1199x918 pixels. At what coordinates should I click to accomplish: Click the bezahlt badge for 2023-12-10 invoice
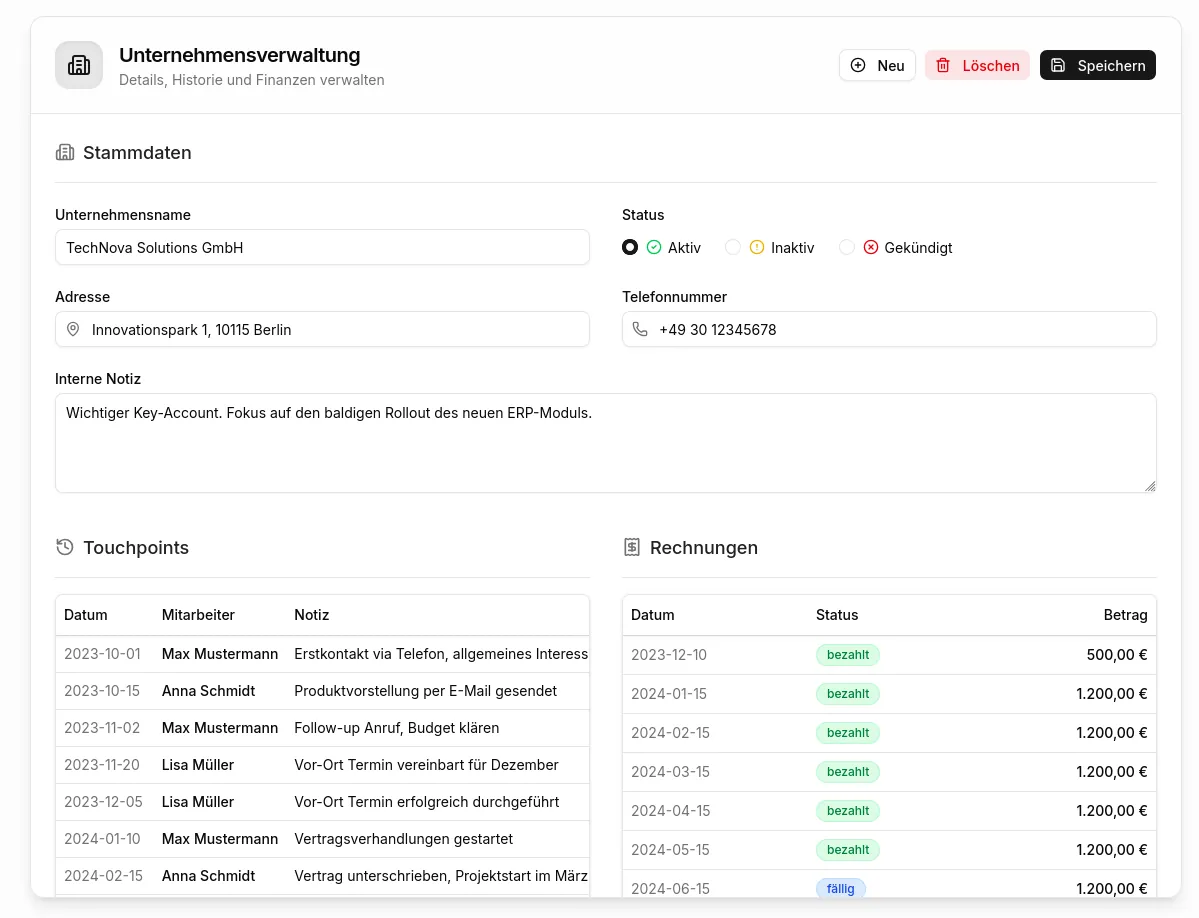point(847,654)
